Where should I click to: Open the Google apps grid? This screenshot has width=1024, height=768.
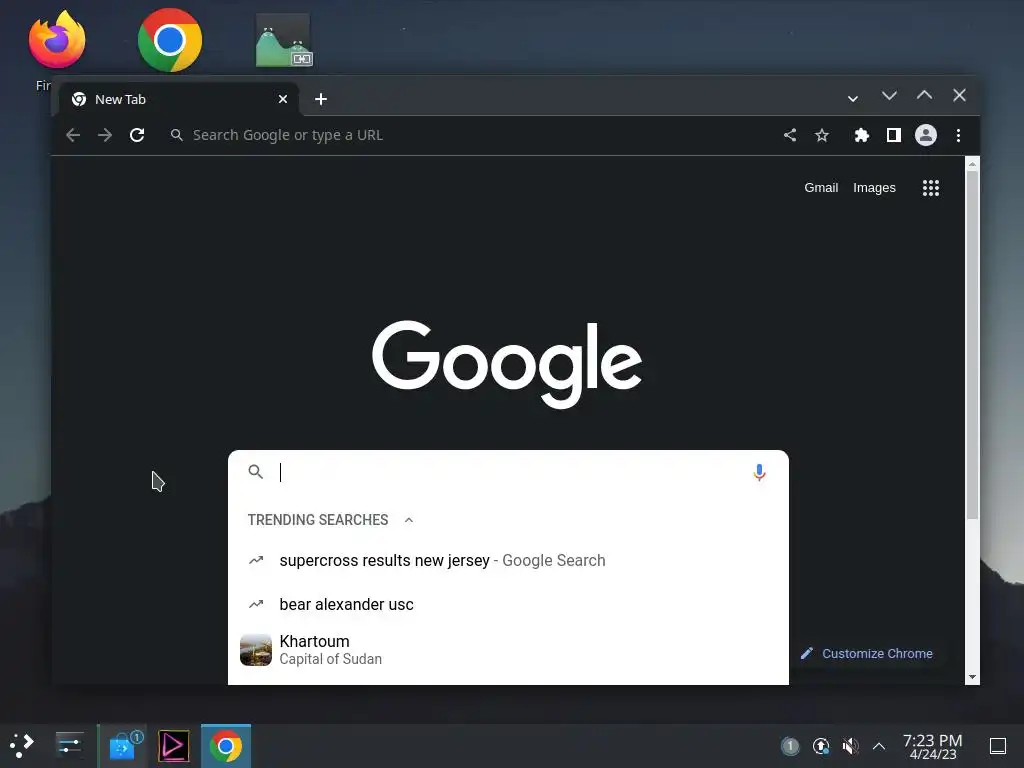point(931,188)
